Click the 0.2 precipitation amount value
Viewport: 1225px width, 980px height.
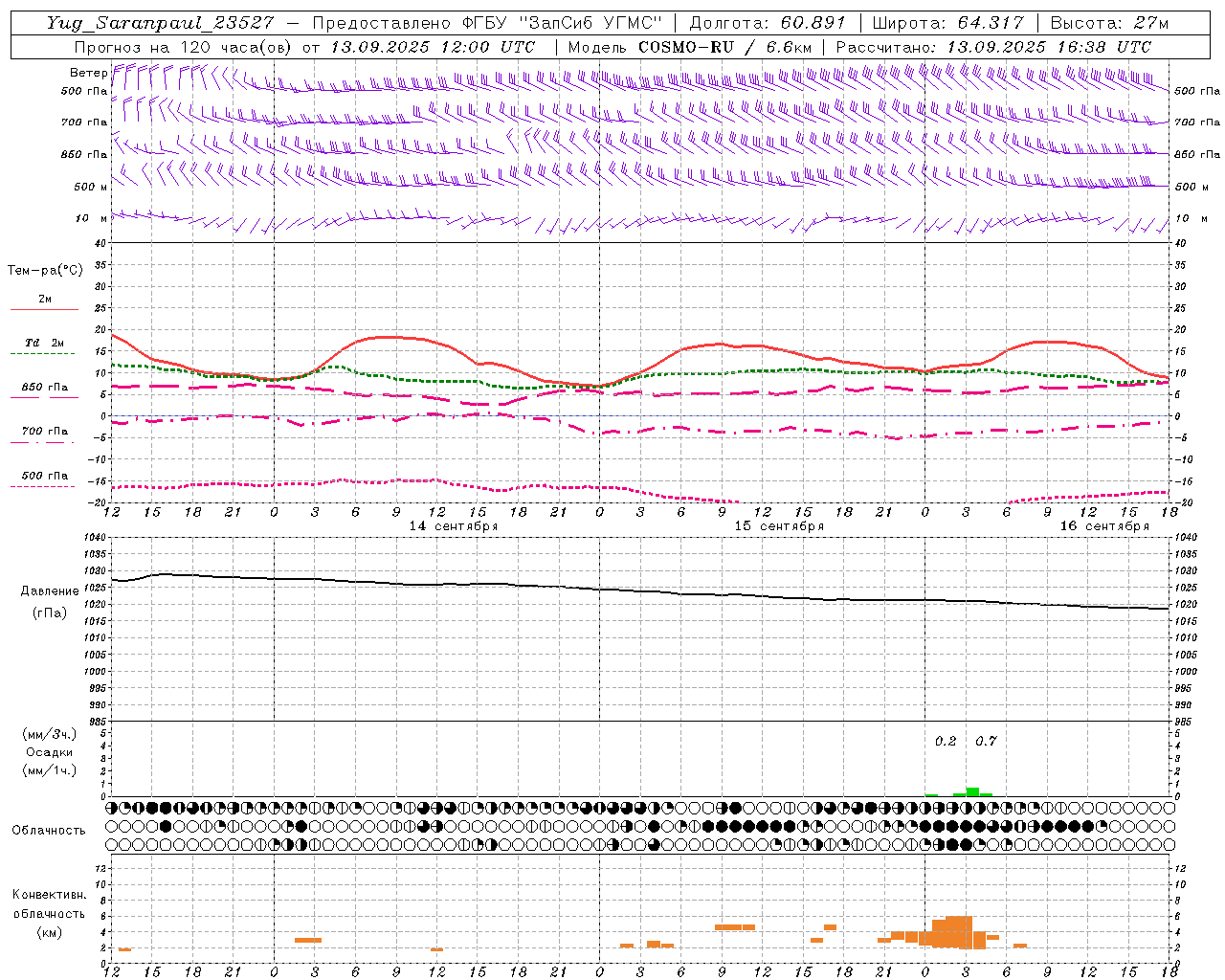click(x=946, y=742)
